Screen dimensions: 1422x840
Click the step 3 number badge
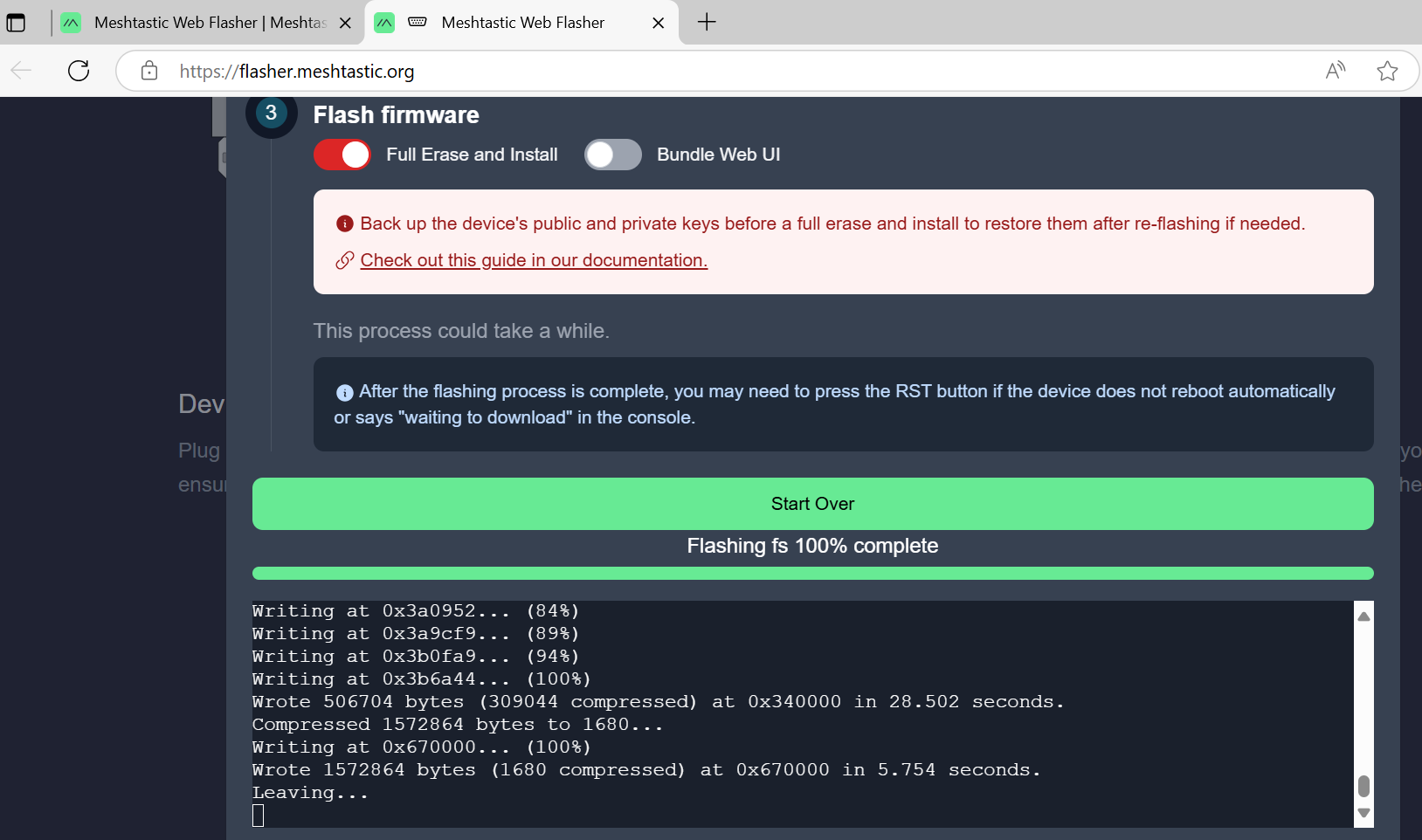tap(271, 114)
